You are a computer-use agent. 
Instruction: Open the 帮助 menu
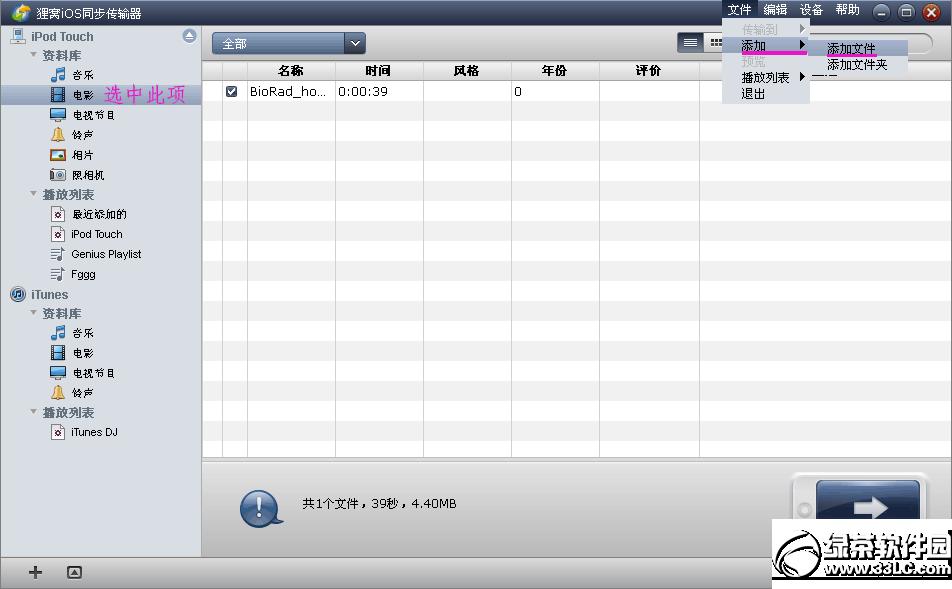848,10
